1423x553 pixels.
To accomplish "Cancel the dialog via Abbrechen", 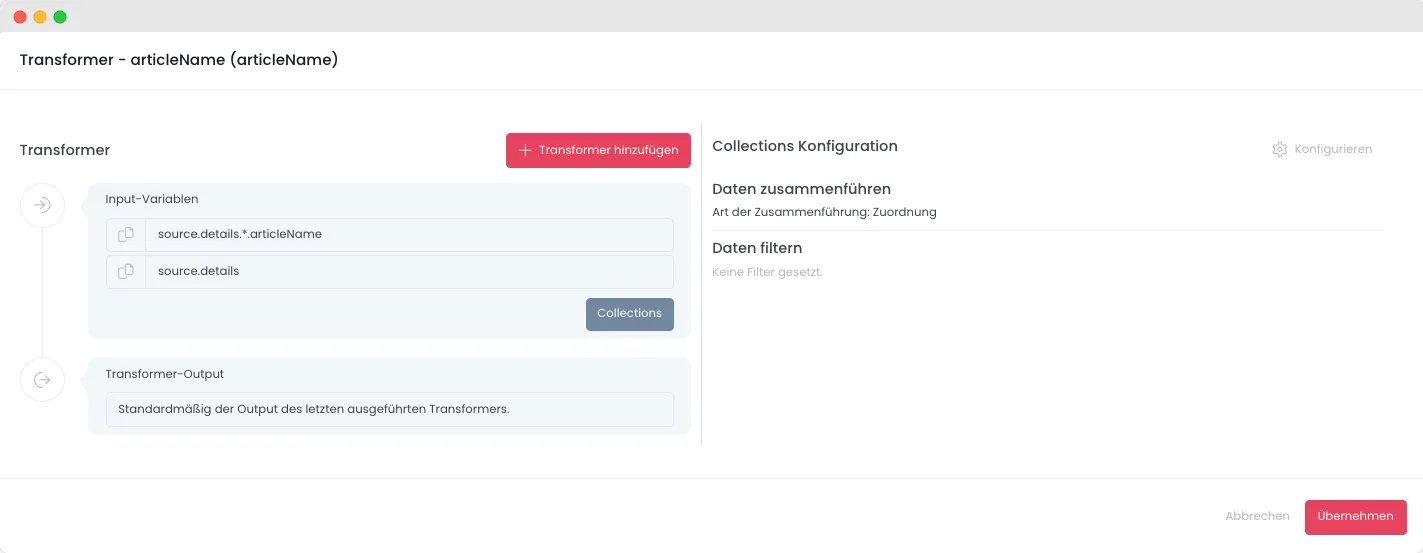I will coord(1257,517).
